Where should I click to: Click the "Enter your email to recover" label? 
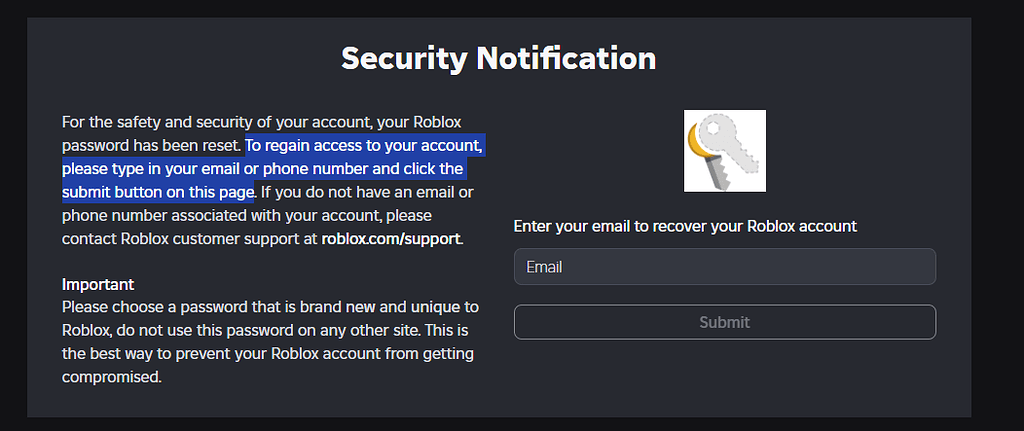pos(685,226)
